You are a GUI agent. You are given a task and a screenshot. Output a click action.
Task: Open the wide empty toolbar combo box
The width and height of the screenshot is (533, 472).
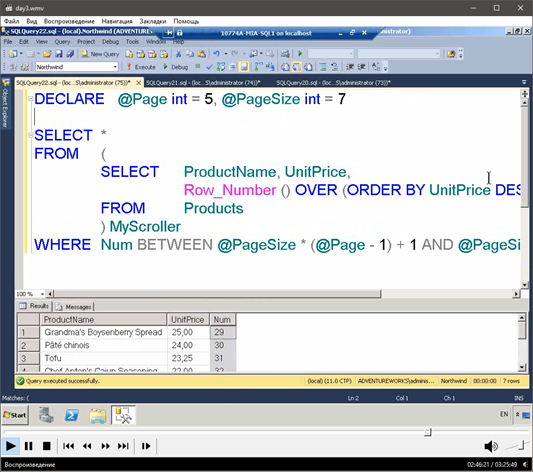(x=399, y=54)
